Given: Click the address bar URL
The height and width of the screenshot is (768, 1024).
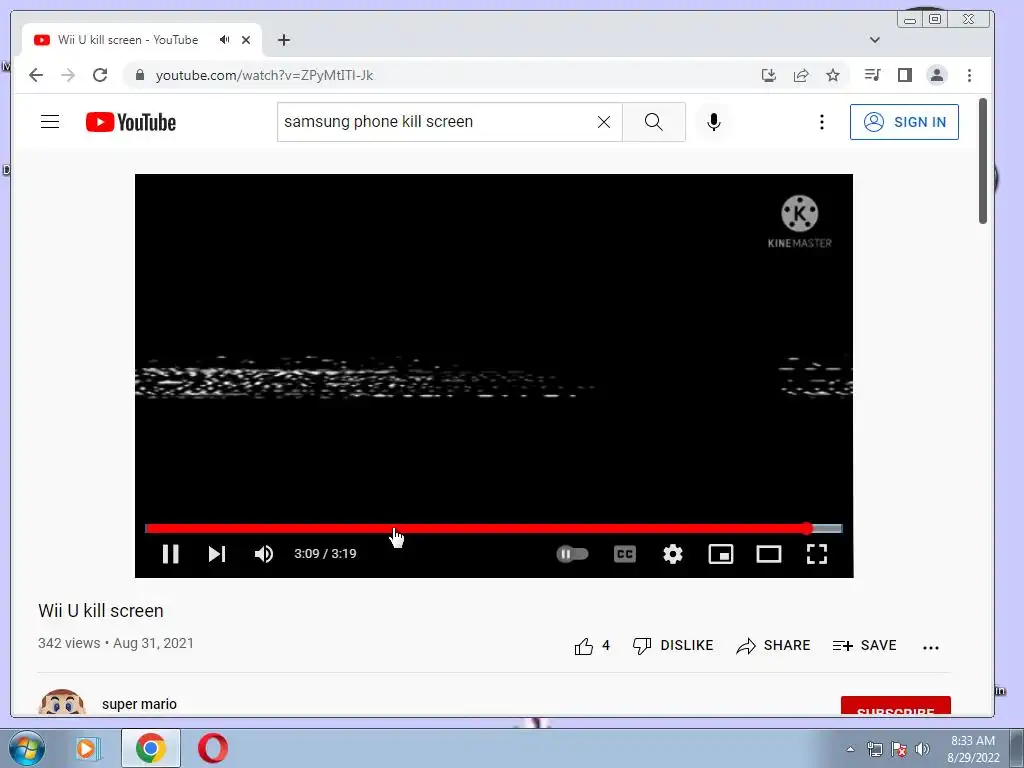Looking at the screenshot, I should (264, 76).
